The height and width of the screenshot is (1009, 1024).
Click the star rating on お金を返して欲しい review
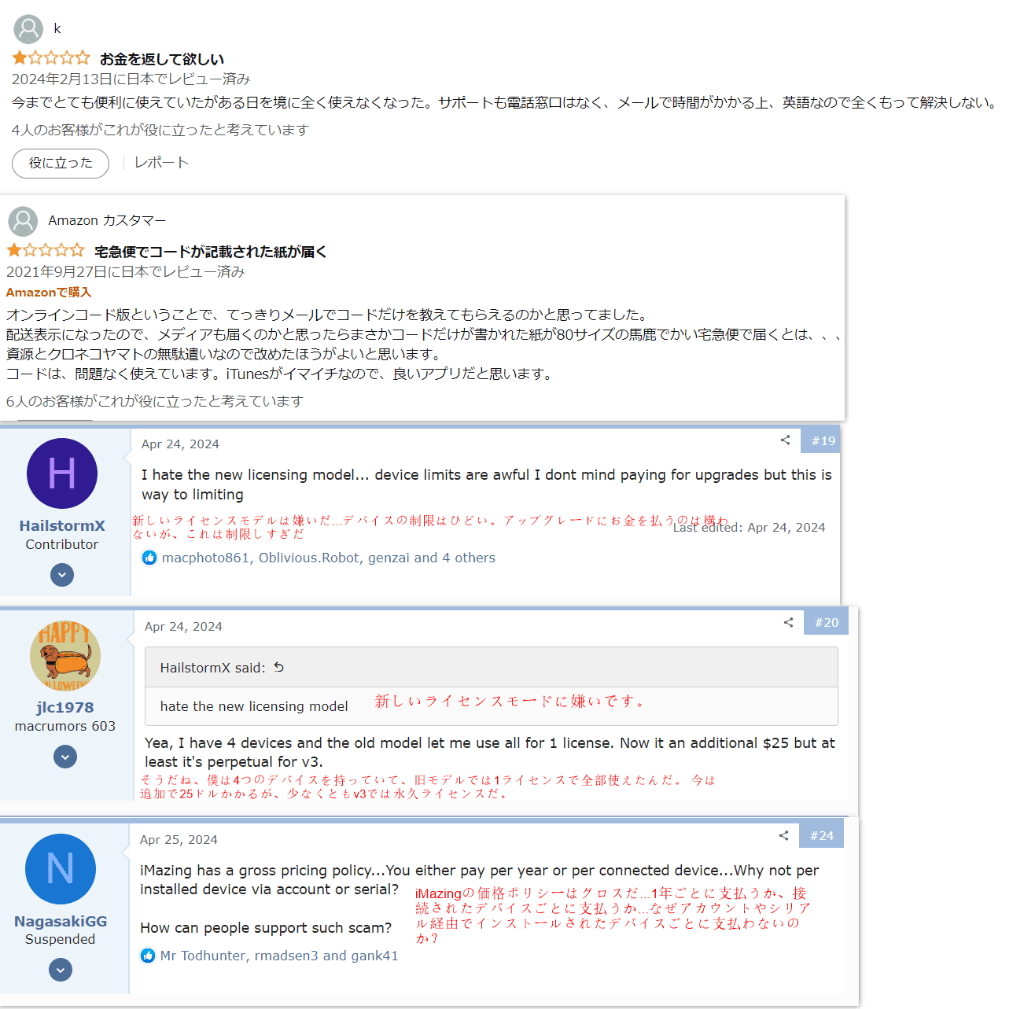(x=51, y=58)
